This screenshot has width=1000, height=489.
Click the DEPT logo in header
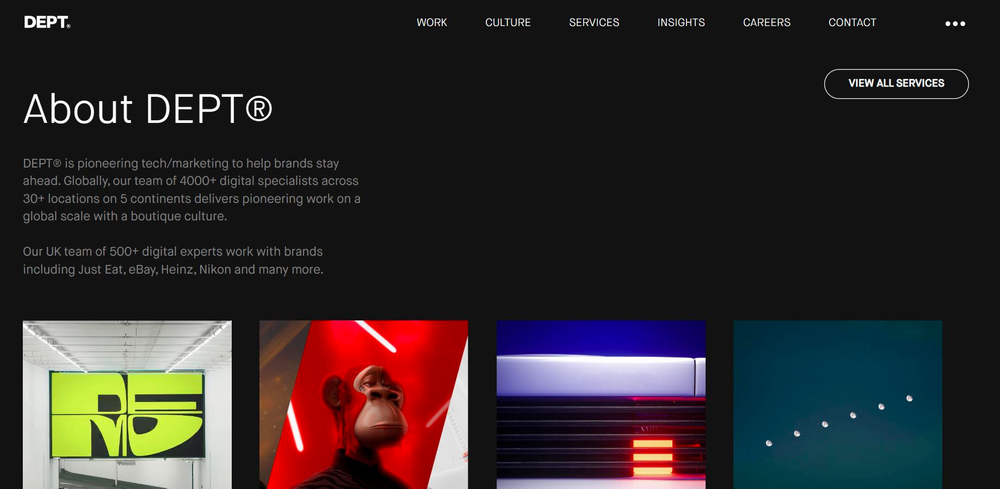(x=47, y=22)
